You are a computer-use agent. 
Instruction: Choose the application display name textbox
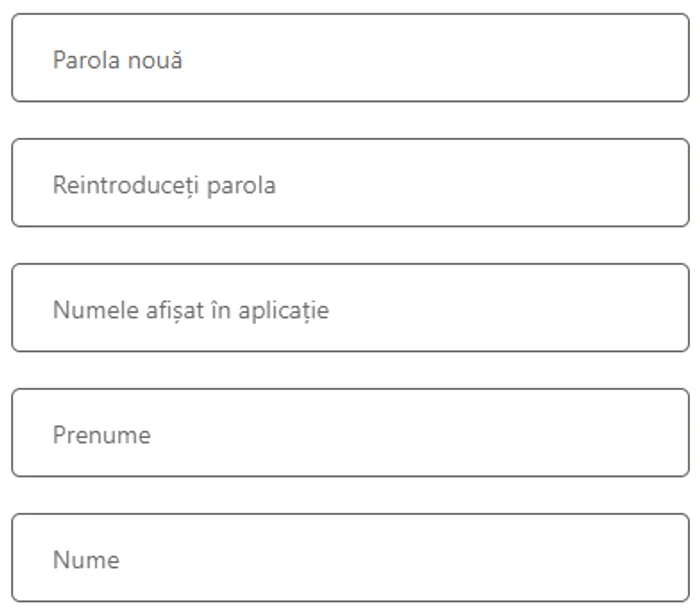[x=350, y=308]
